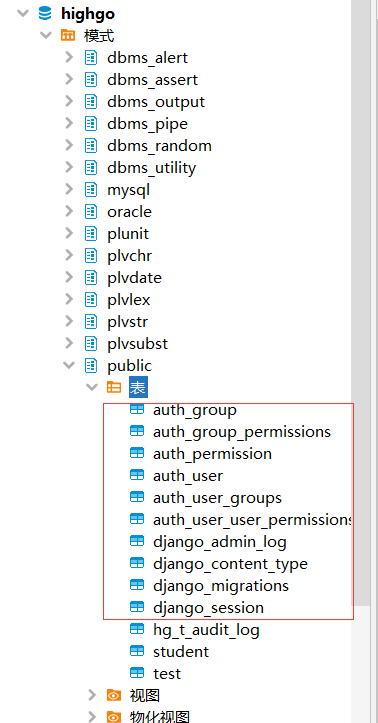Click the table icon next to auth_group
378x723 pixels.
137,409
